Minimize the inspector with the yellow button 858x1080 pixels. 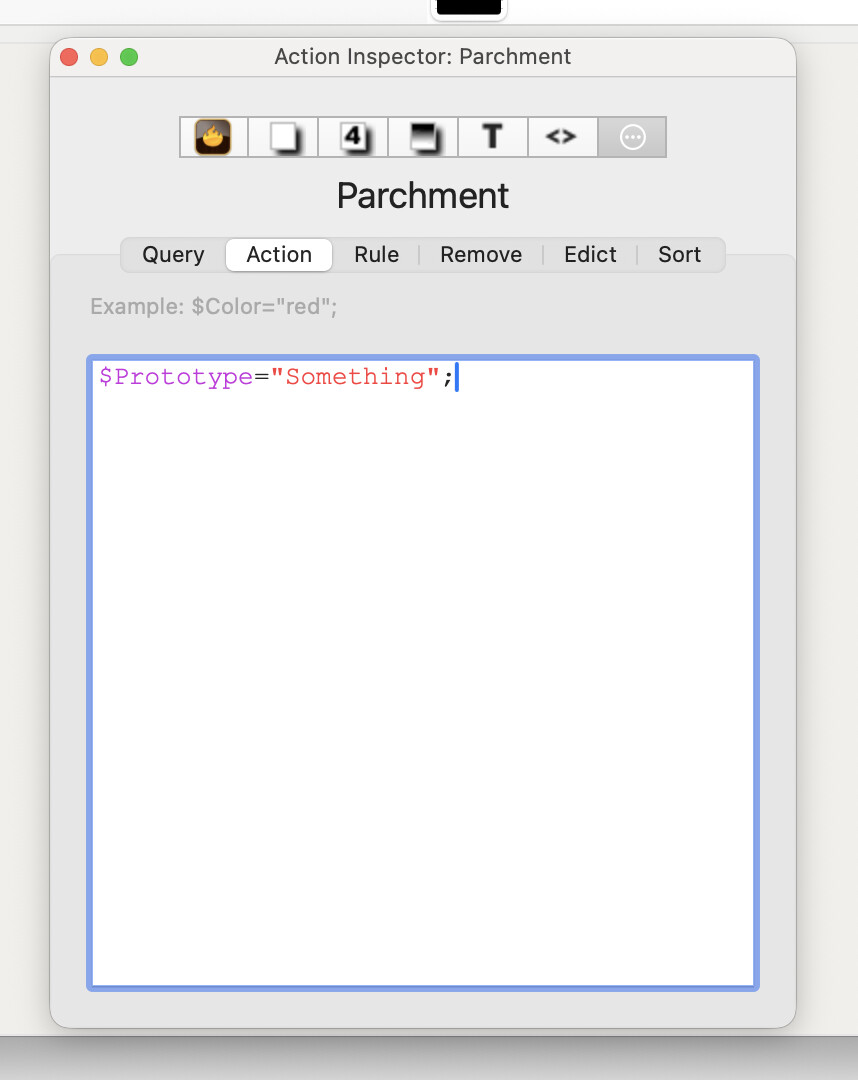tap(99, 57)
